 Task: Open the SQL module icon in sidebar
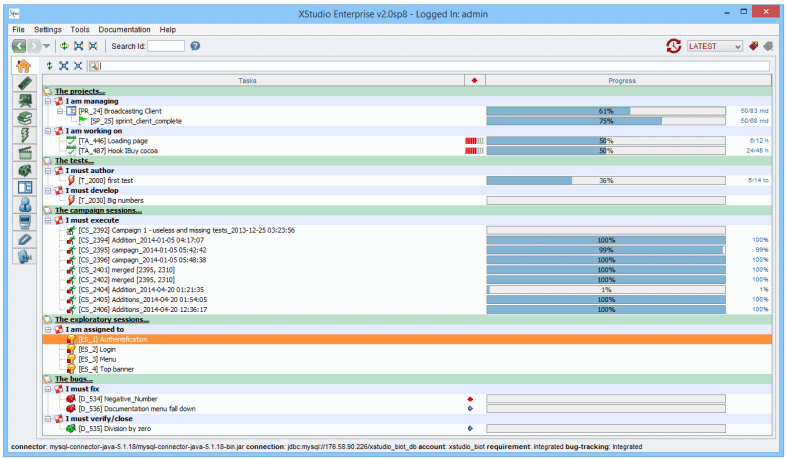(x=25, y=254)
